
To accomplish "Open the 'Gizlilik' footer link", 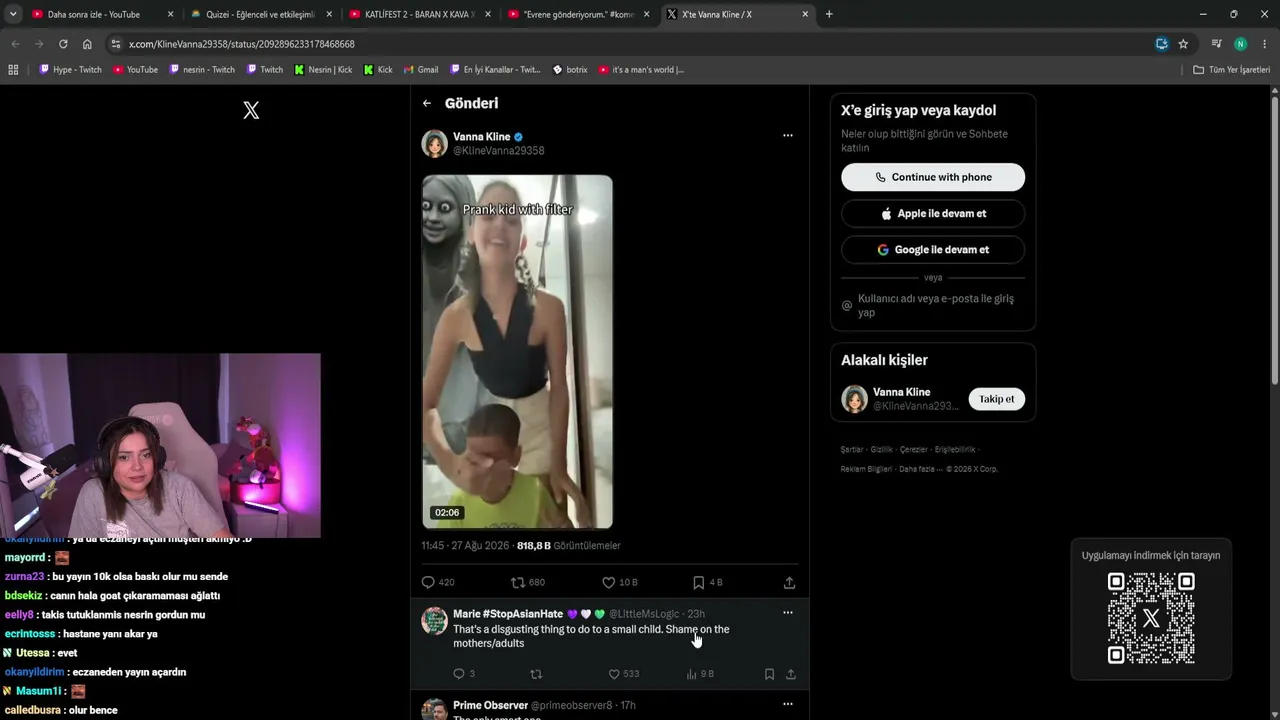I will 881,449.
